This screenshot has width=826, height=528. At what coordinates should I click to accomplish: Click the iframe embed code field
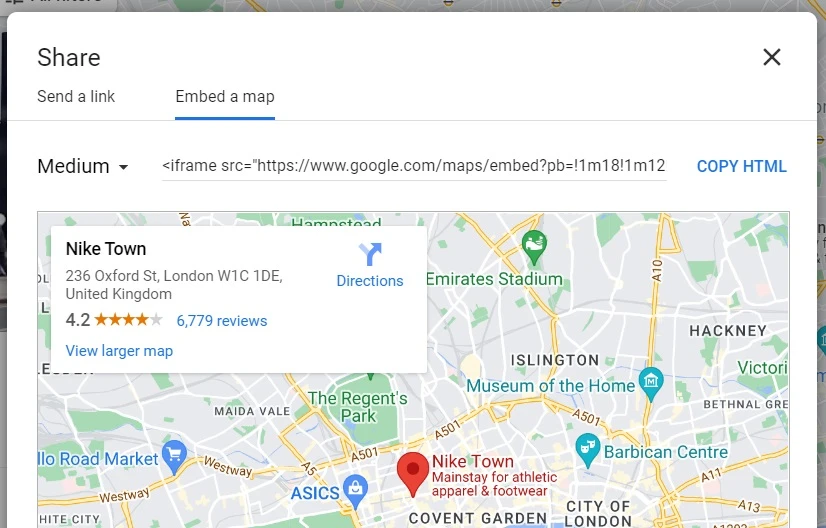click(x=414, y=166)
